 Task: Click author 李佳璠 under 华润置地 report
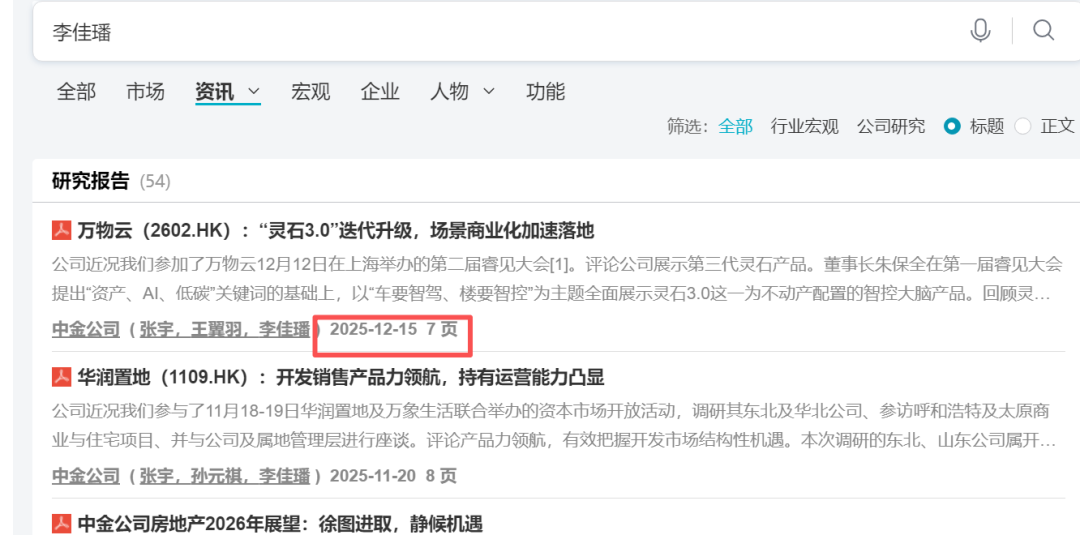click(284, 476)
